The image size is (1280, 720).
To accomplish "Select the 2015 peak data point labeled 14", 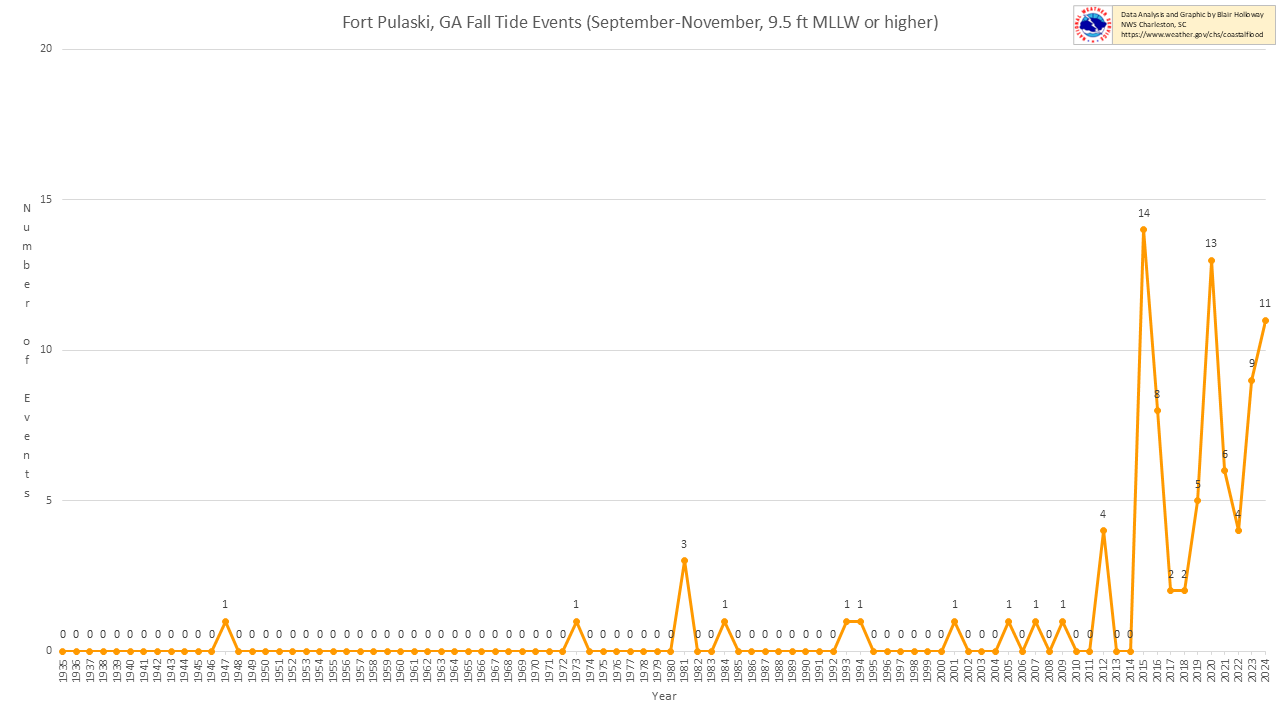I will (1143, 230).
